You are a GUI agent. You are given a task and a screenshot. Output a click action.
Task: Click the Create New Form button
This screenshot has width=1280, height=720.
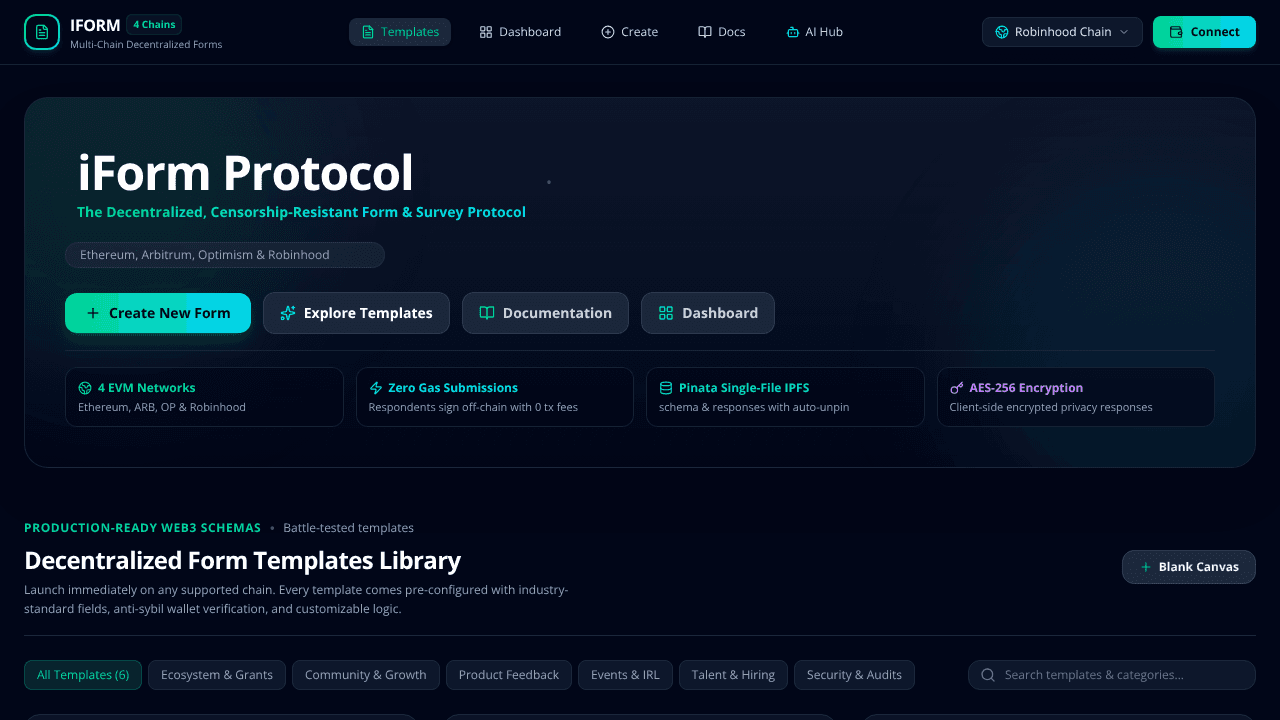point(158,313)
